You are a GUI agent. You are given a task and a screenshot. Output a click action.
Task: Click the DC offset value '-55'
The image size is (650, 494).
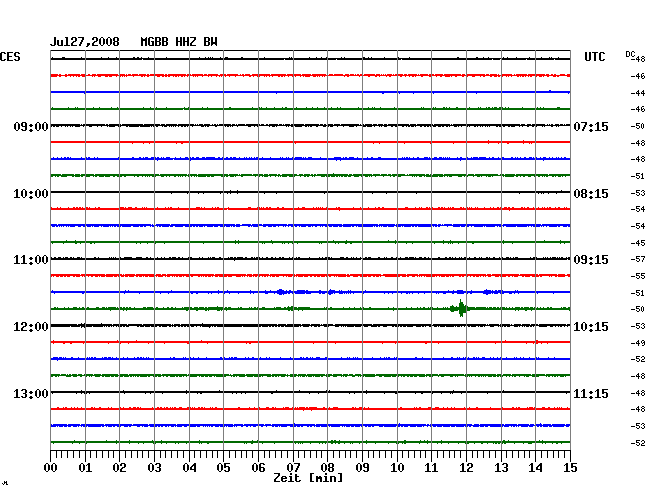point(638,276)
